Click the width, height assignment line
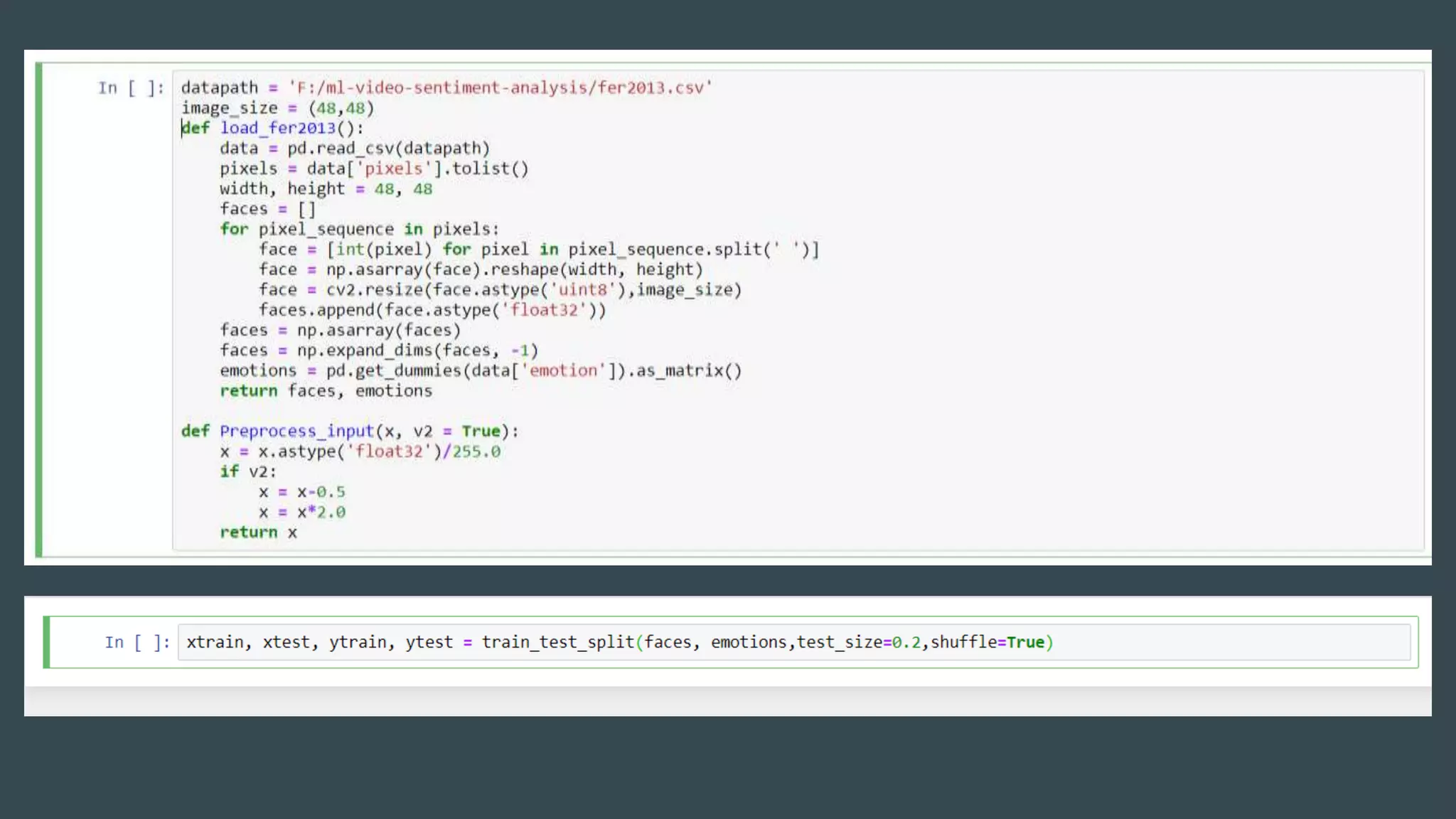 326,189
